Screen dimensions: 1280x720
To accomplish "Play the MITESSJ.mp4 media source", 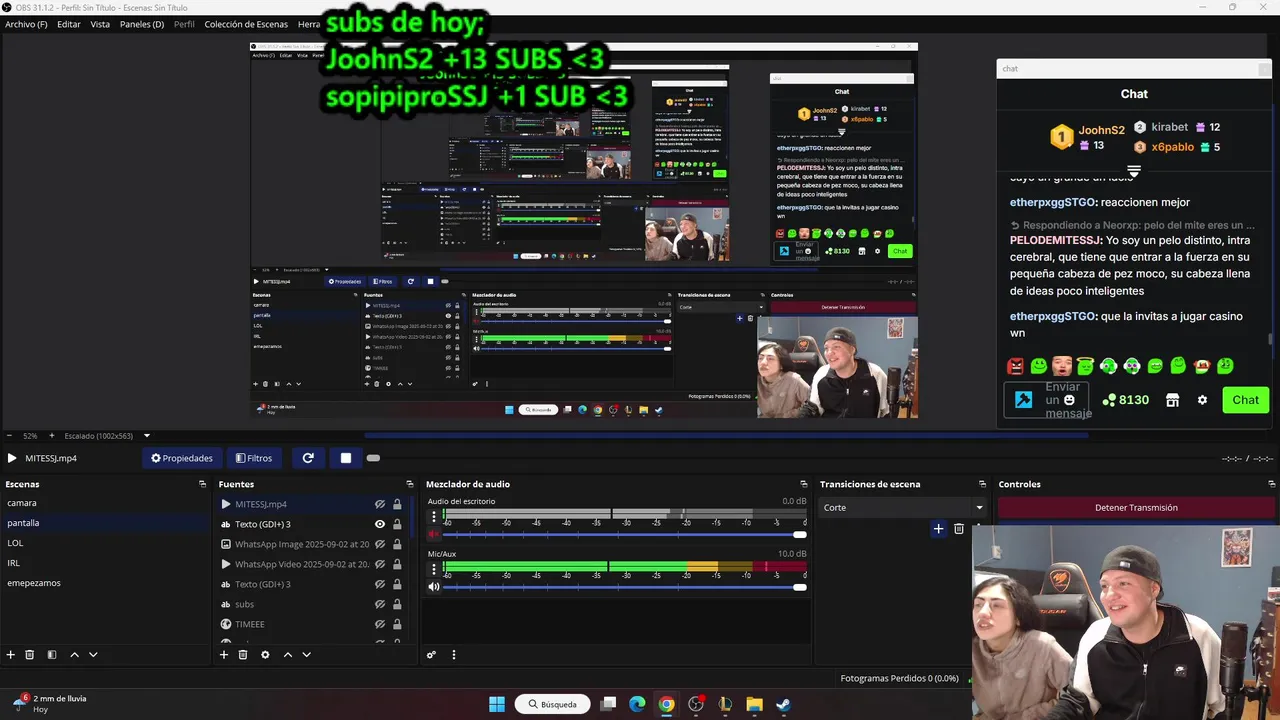I will point(12,458).
